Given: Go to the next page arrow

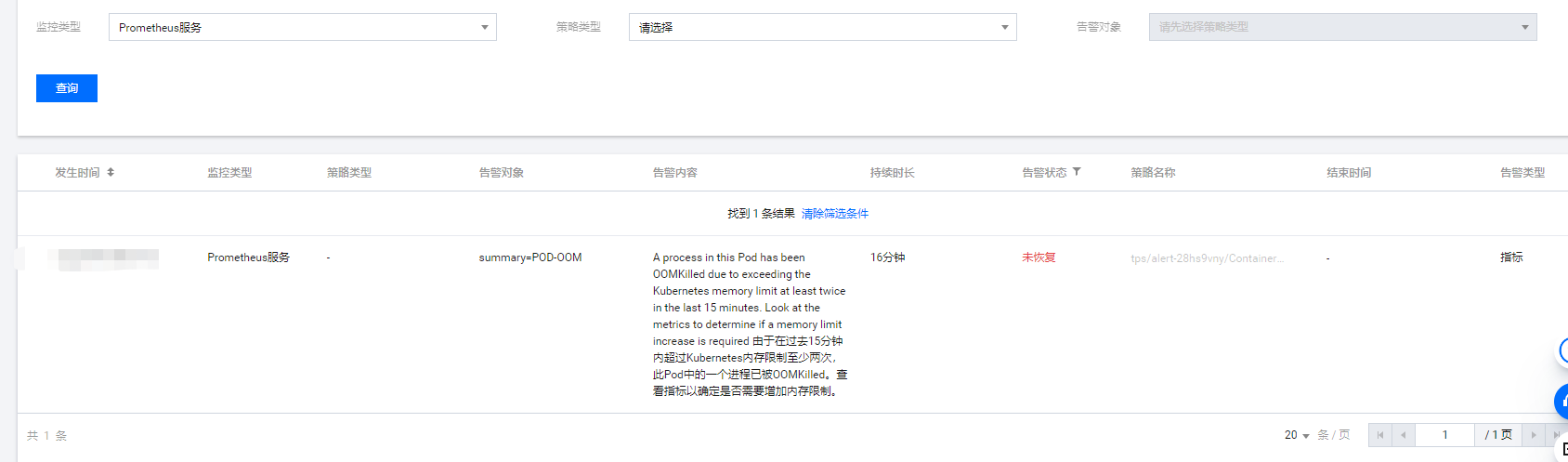Looking at the screenshot, I should click(x=1534, y=435).
